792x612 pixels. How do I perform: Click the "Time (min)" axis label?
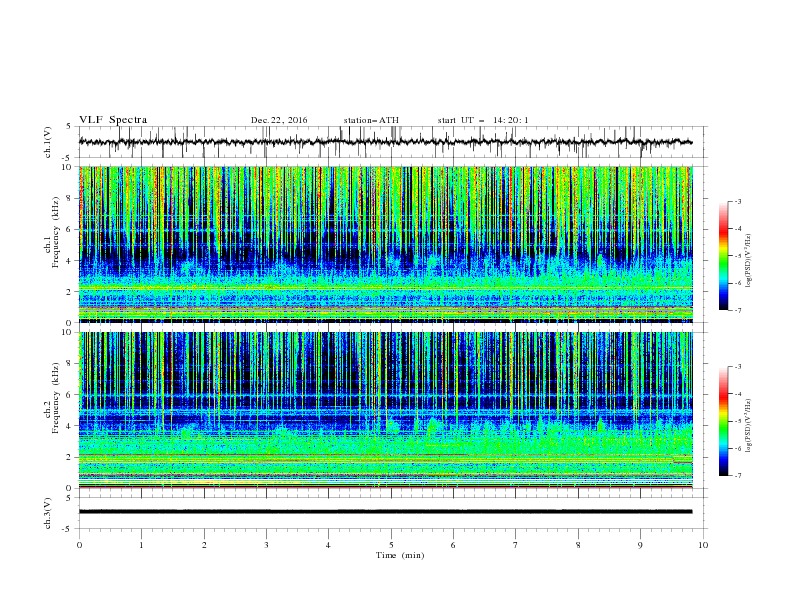(x=400, y=555)
